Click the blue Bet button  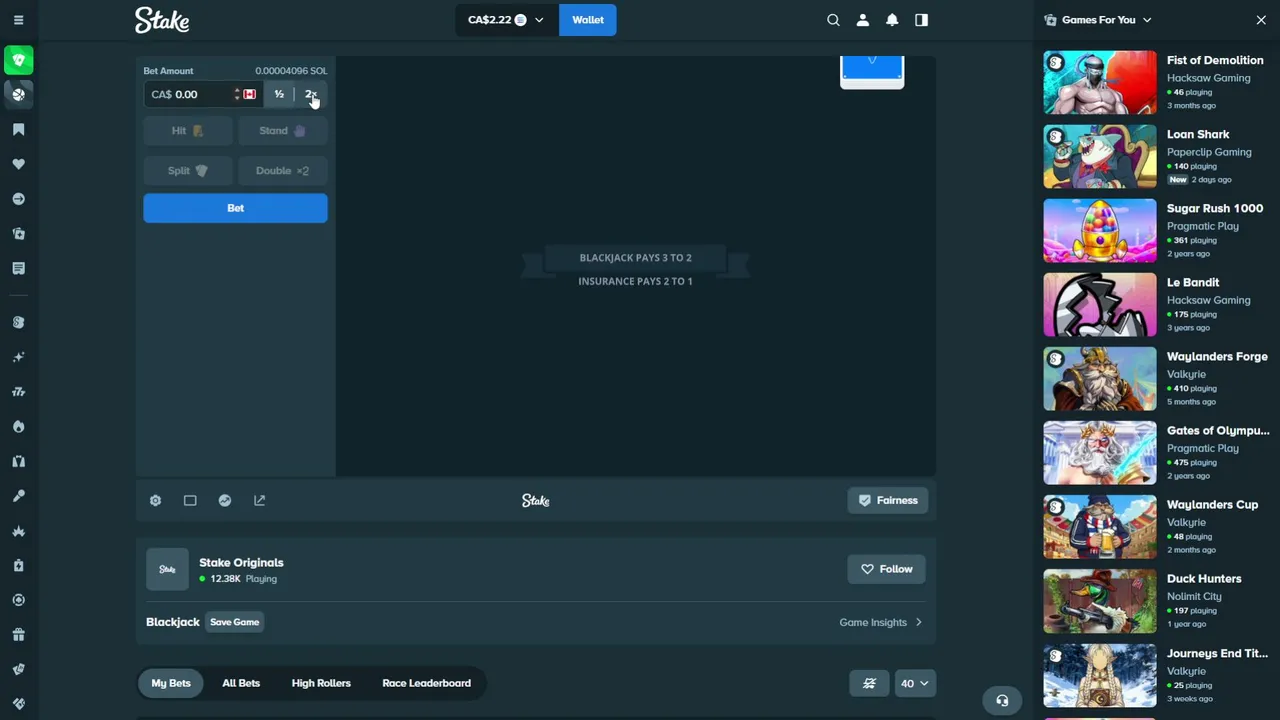[235, 208]
